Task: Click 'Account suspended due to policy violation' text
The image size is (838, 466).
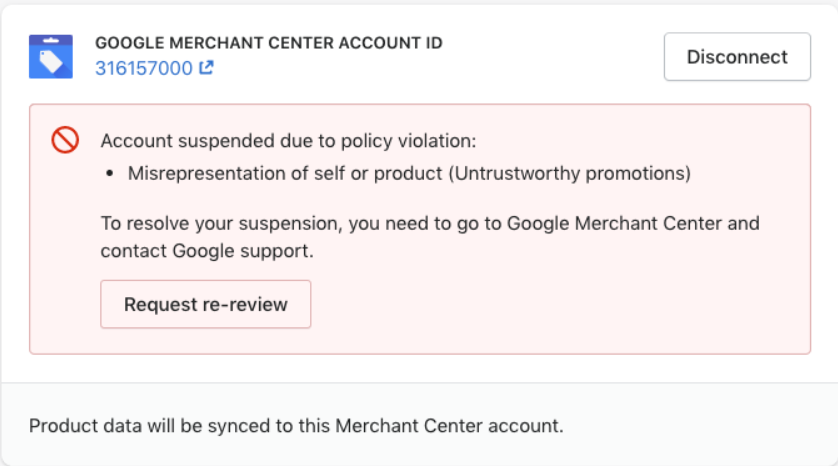Action: 288,141
